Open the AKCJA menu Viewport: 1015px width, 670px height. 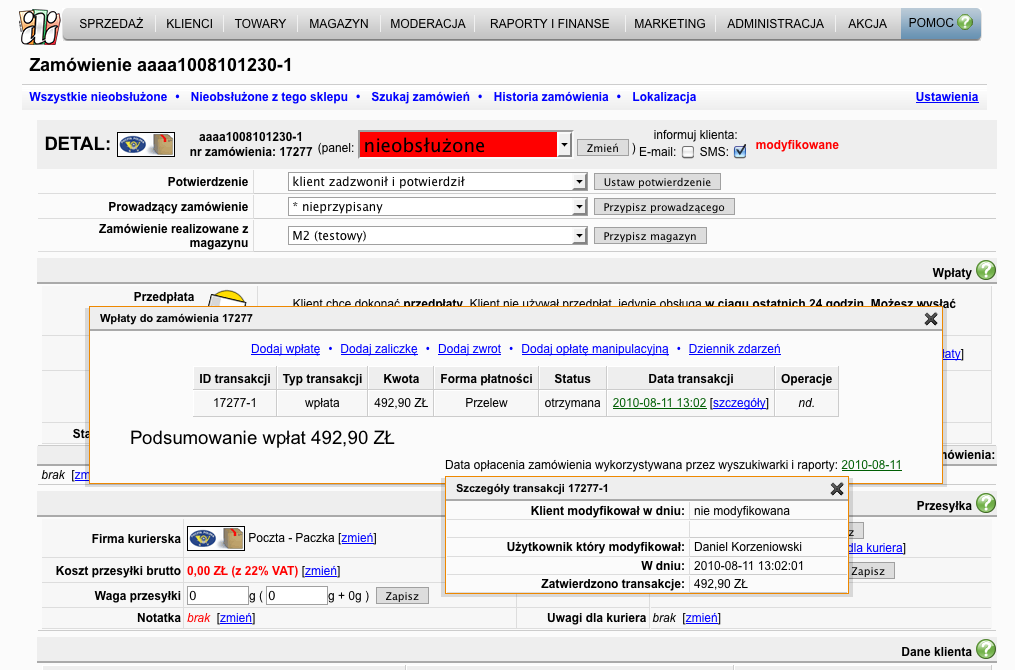[x=867, y=24]
